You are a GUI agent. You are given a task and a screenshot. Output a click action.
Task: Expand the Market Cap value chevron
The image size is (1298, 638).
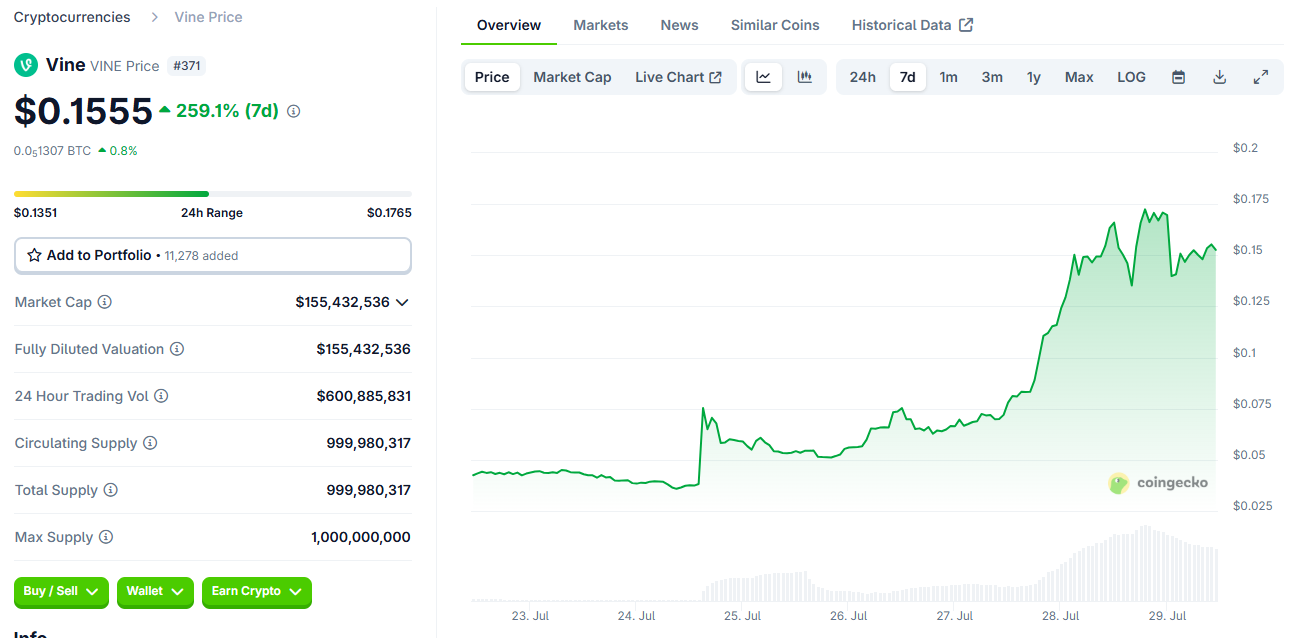402,302
